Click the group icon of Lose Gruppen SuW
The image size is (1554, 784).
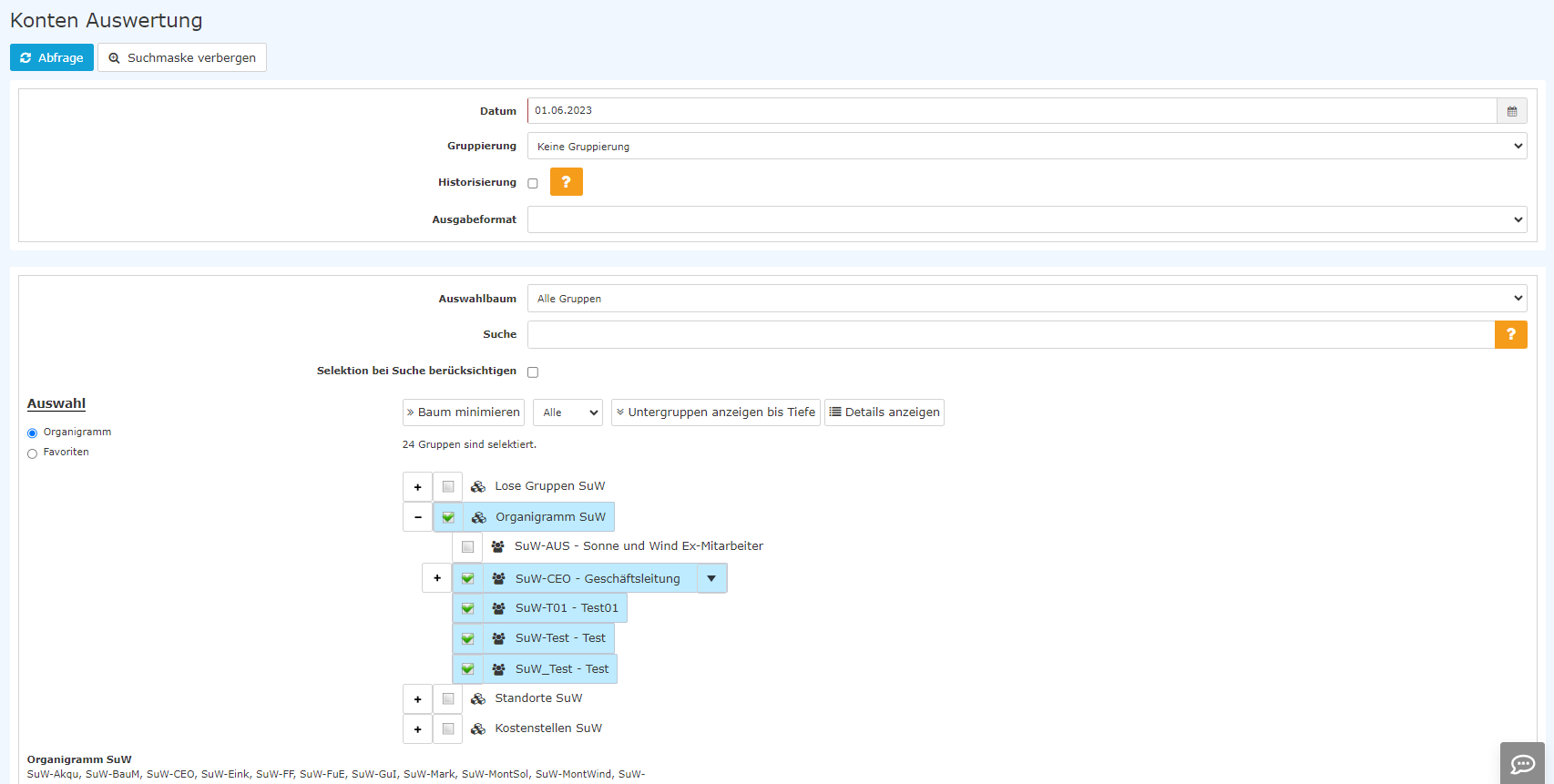click(x=477, y=486)
